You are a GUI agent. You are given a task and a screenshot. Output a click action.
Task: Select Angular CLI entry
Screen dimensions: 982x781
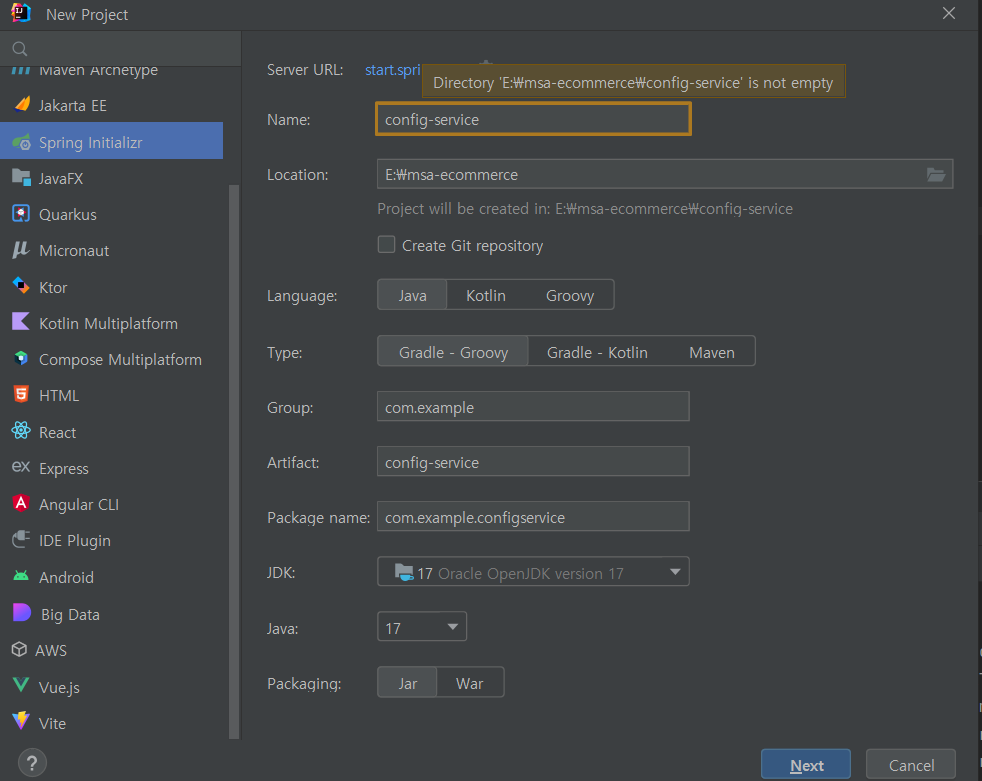click(111, 504)
